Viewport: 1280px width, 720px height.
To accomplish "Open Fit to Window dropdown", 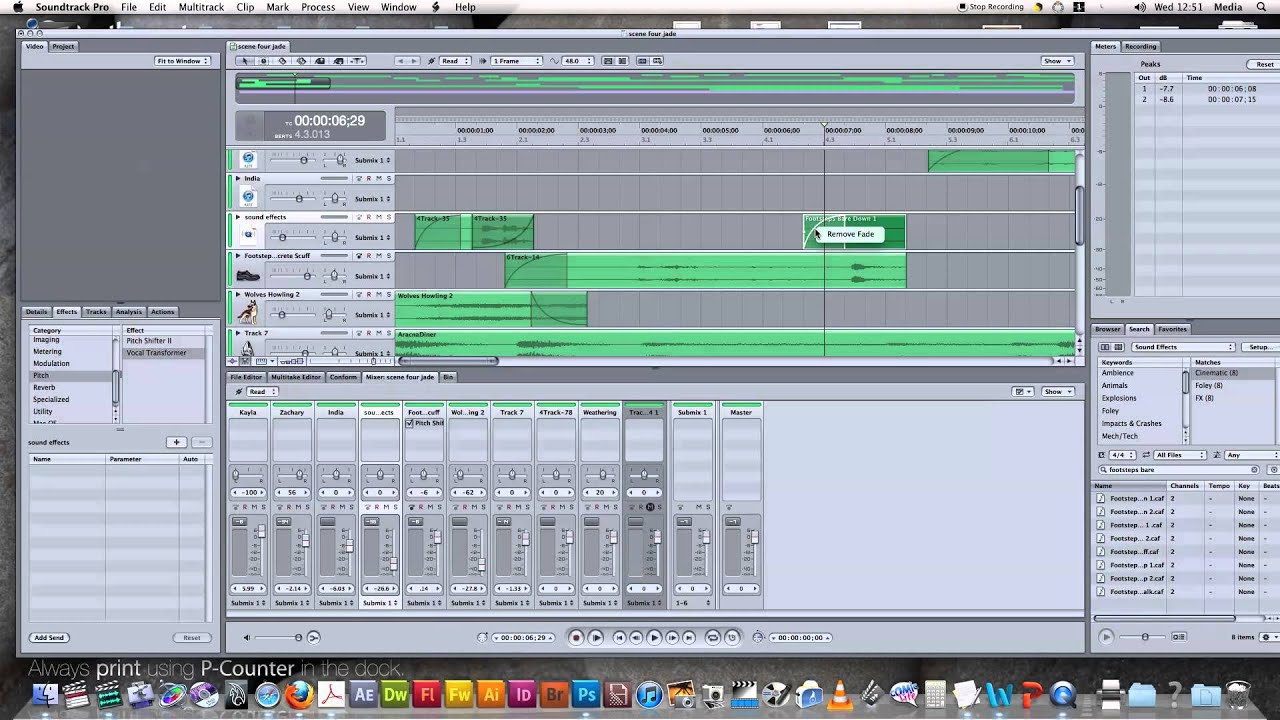I will click(182, 61).
